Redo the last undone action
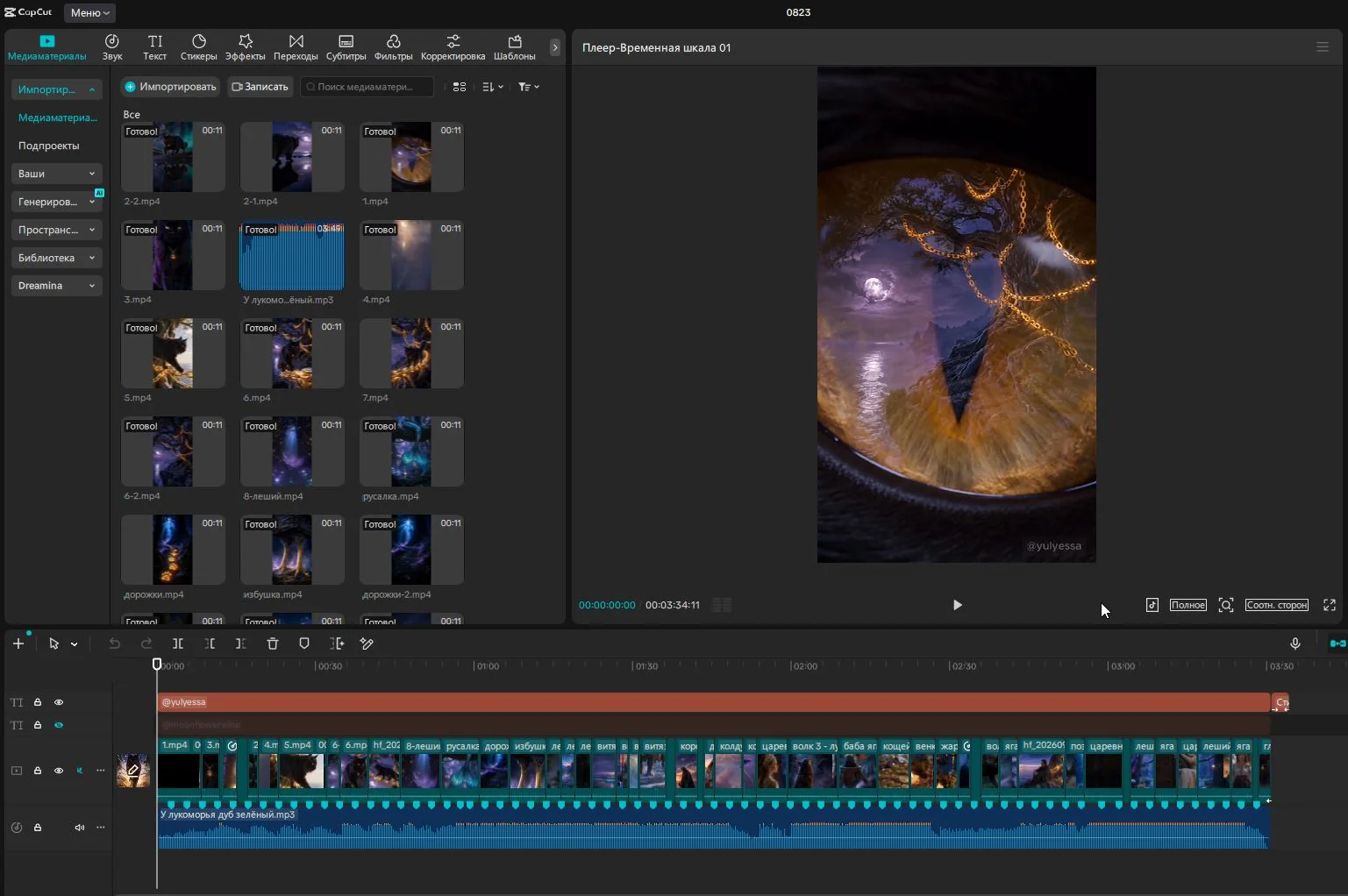1348x896 pixels. point(146,644)
